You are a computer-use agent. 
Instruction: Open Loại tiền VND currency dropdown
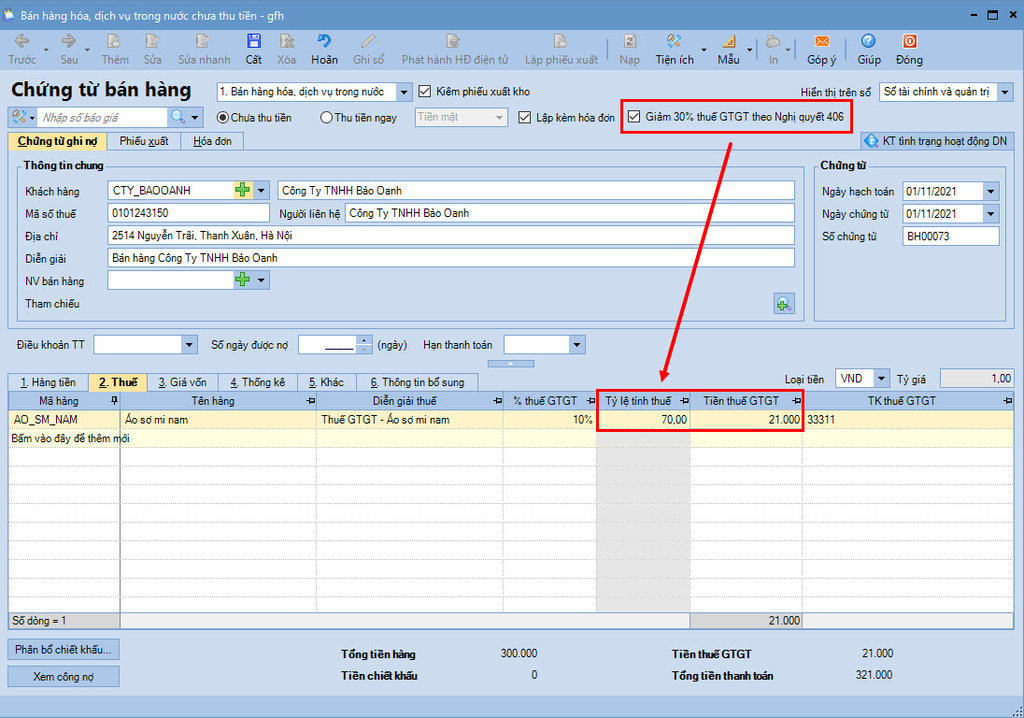[882, 378]
